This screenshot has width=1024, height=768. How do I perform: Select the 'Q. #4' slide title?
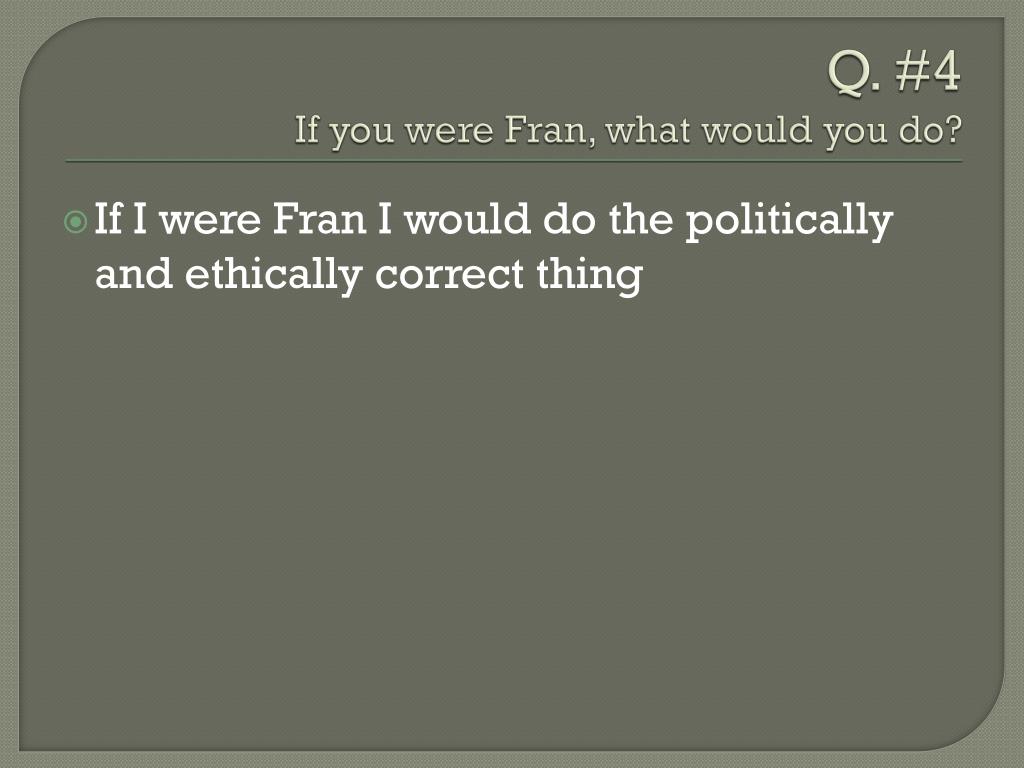(895, 72)
